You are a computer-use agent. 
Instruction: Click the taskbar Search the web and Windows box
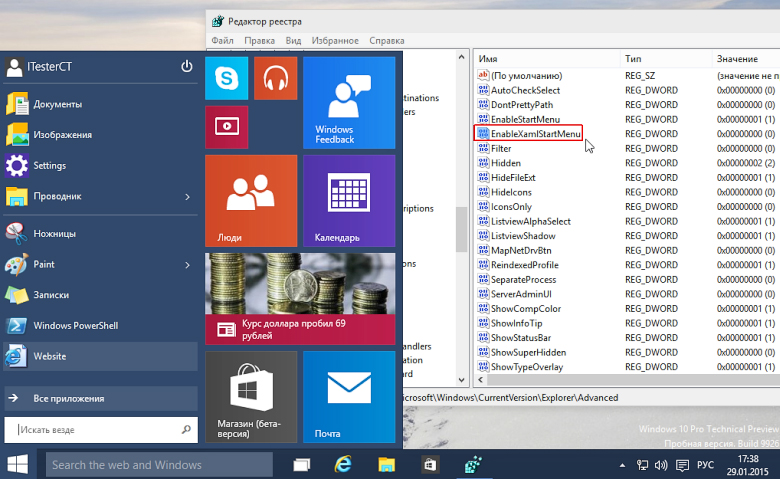pos(159,465)
